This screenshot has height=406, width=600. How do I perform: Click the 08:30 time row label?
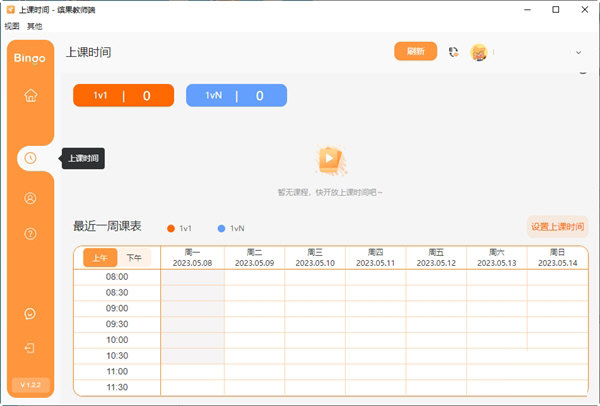tap(117, 293)
